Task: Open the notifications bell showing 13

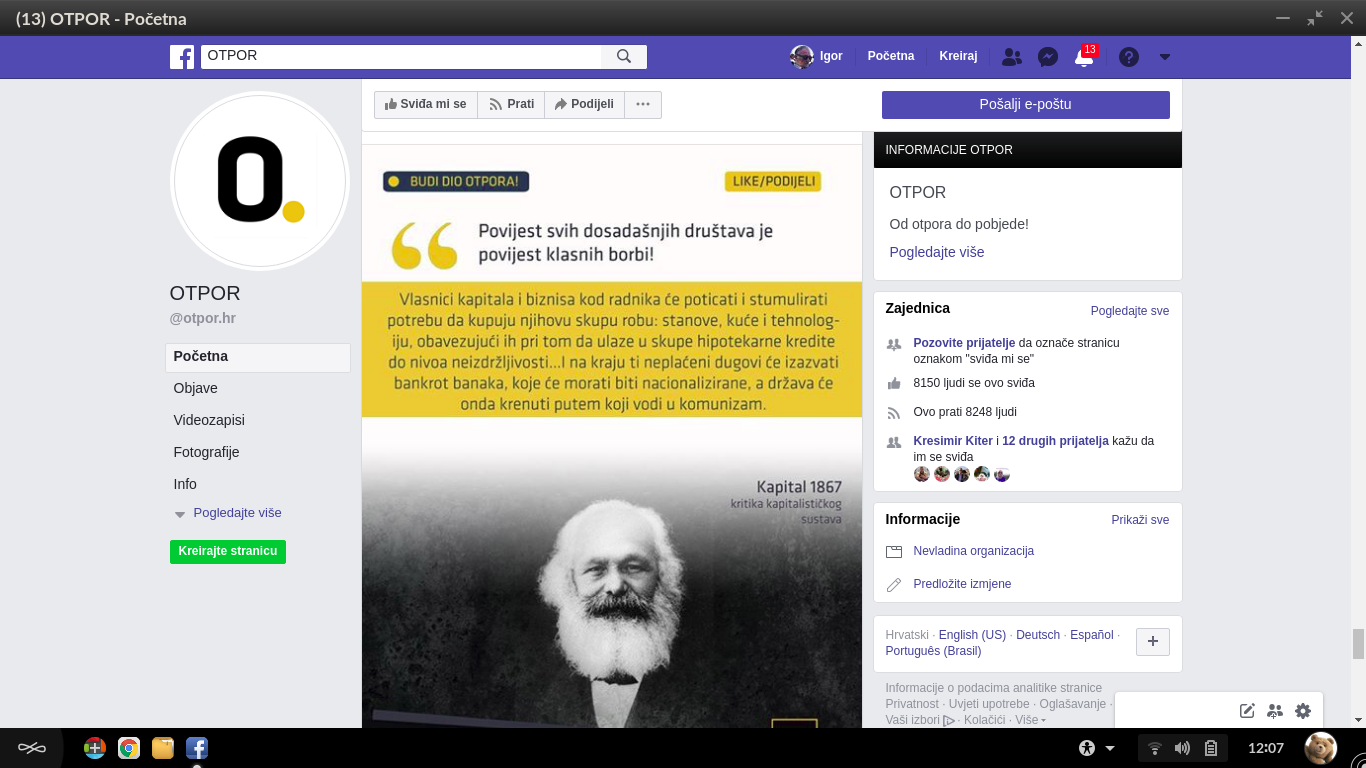Action: point(1083,57)
